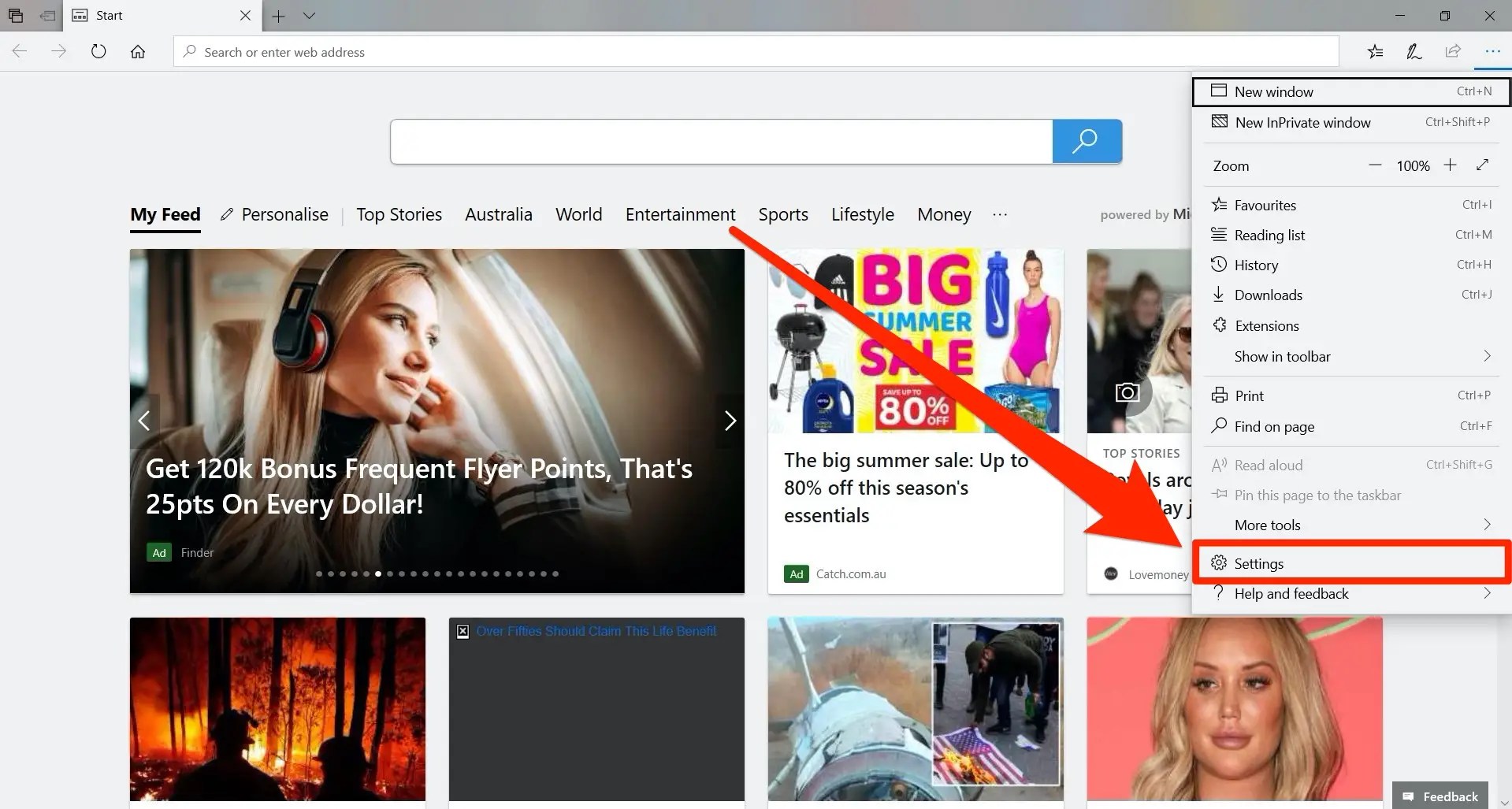Open a new tab with plus button

click(x=278, y=16)
